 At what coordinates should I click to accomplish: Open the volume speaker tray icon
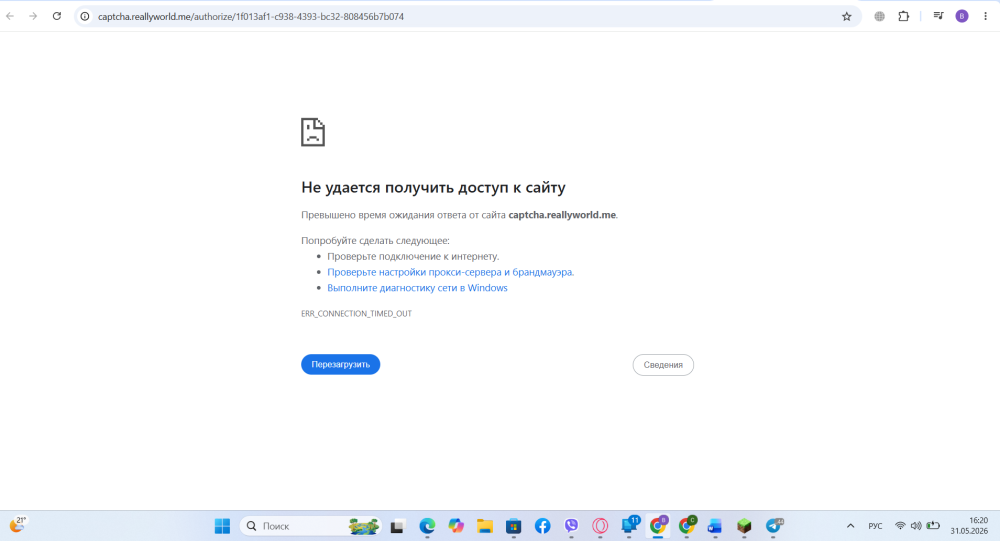916,526
